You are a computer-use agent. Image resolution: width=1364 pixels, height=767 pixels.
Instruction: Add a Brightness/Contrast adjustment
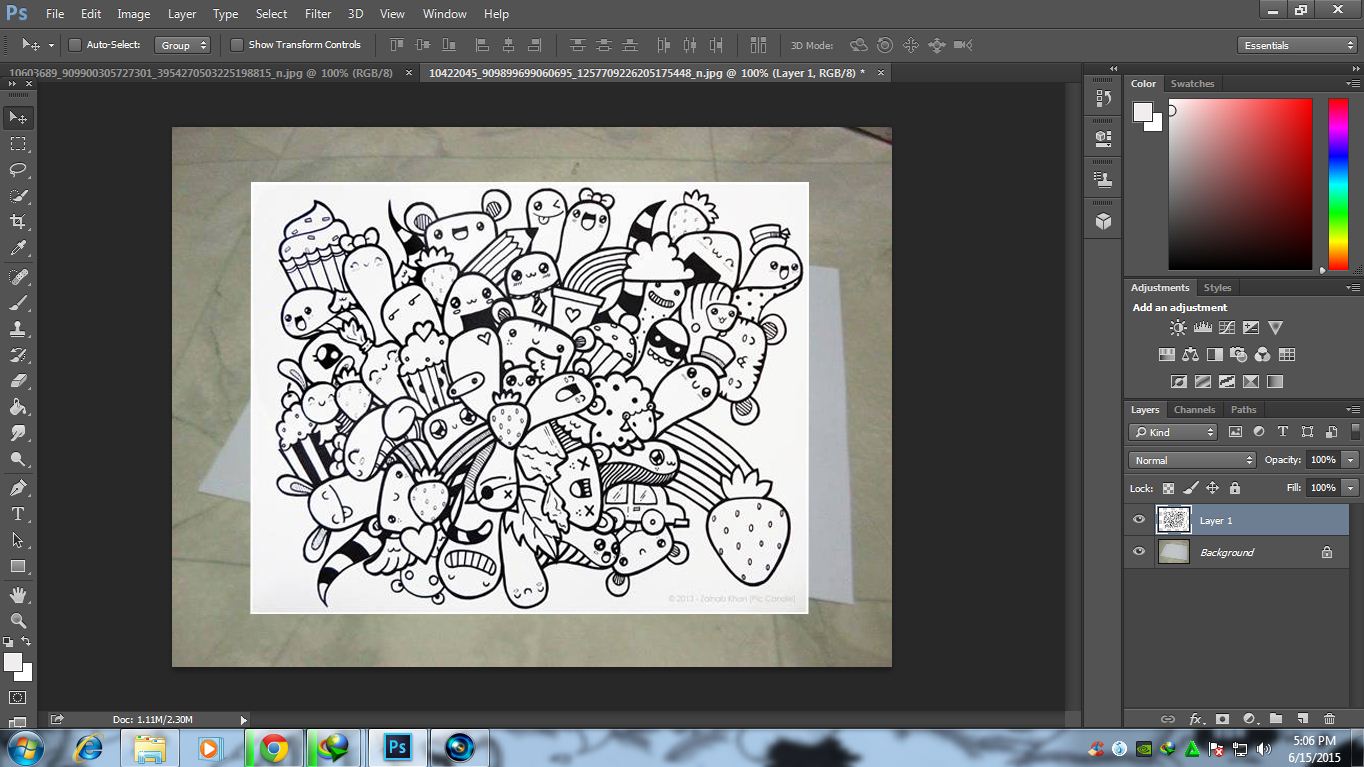click(1179, 328)
